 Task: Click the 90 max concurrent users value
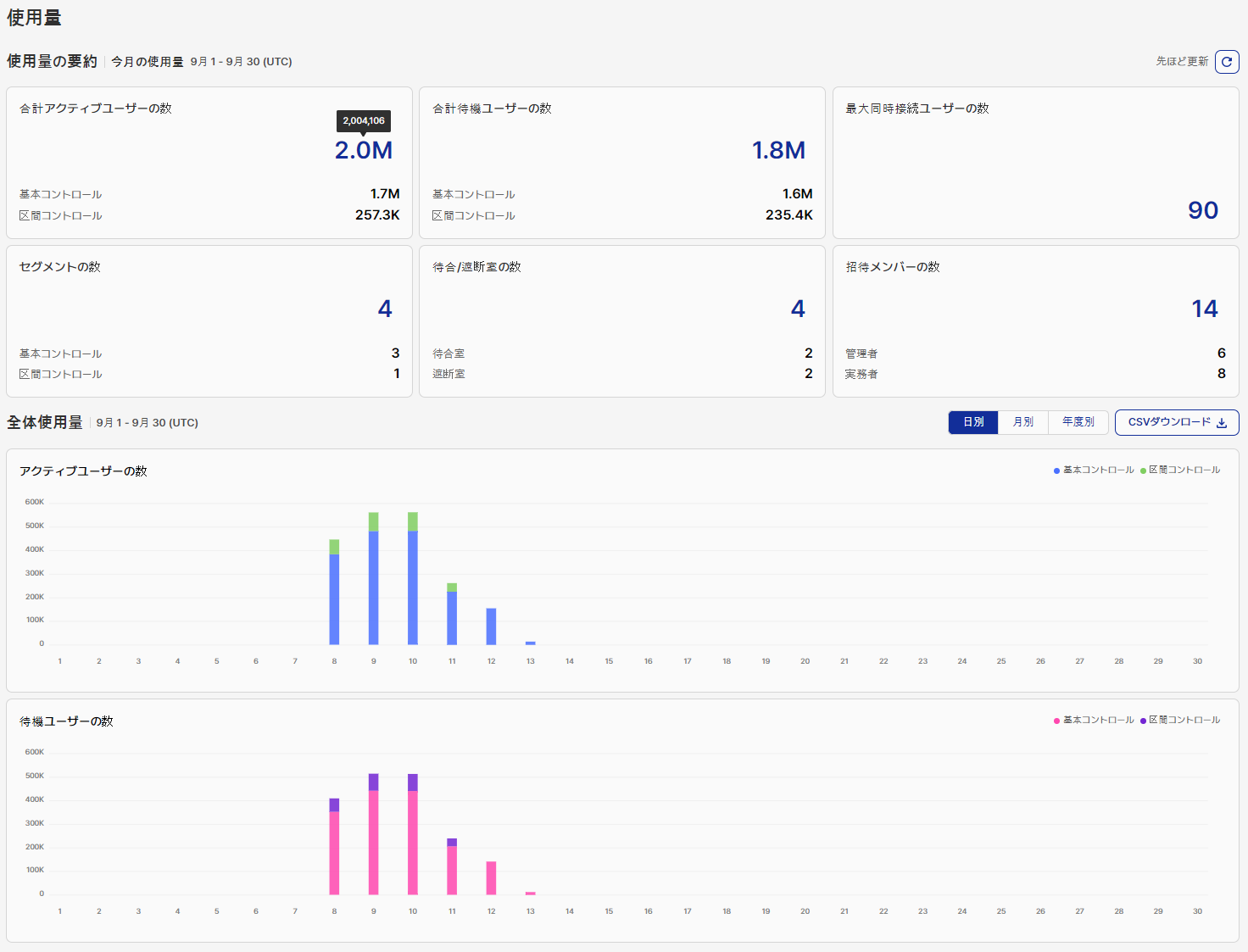[1202, 210]
